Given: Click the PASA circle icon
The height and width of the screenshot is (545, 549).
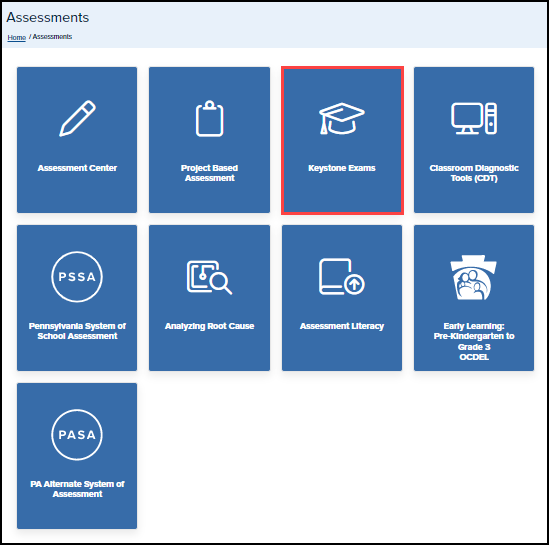Looking at the screenshot, I should 77,434.
